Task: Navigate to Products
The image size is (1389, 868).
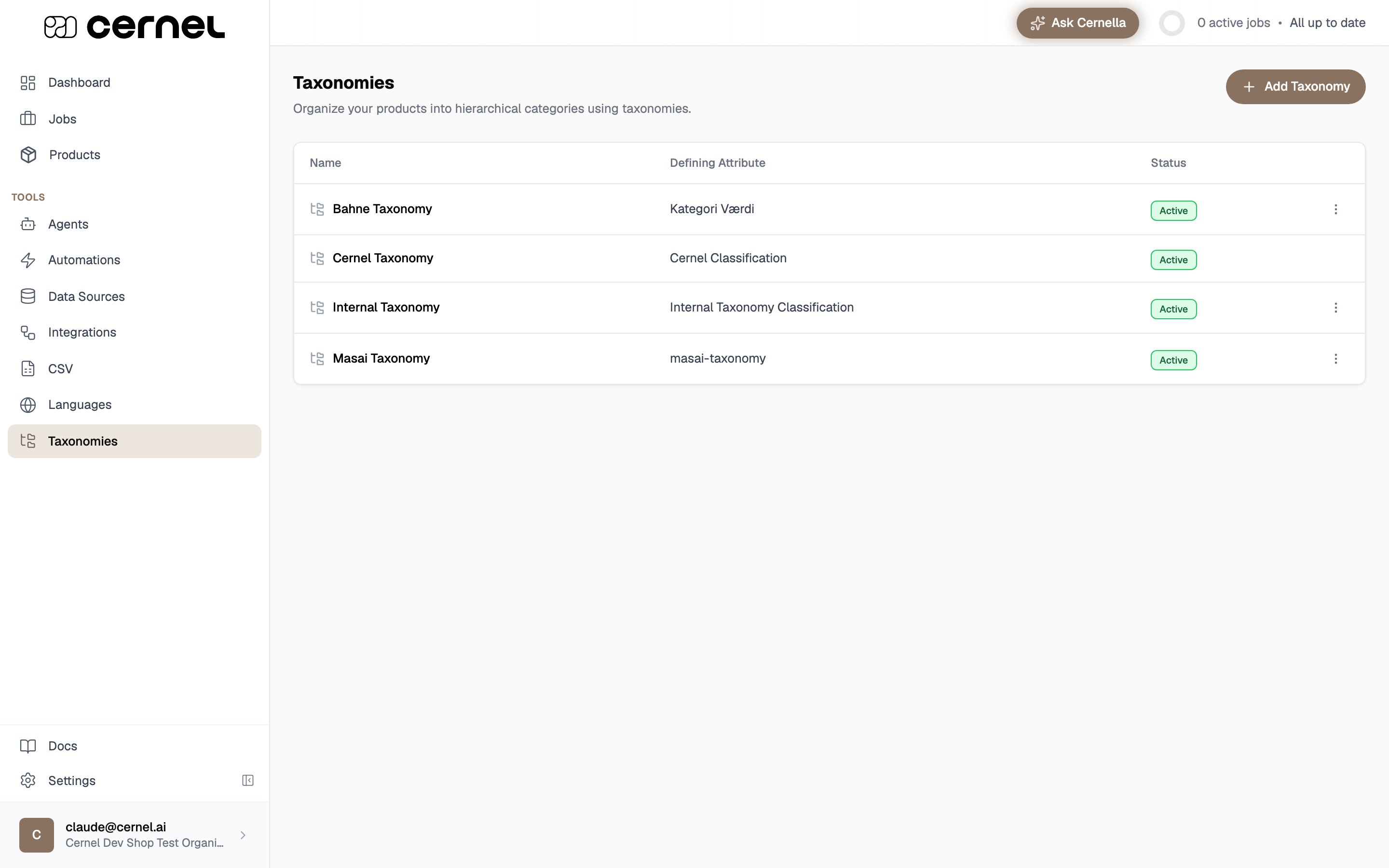Action: pos(134,155)
